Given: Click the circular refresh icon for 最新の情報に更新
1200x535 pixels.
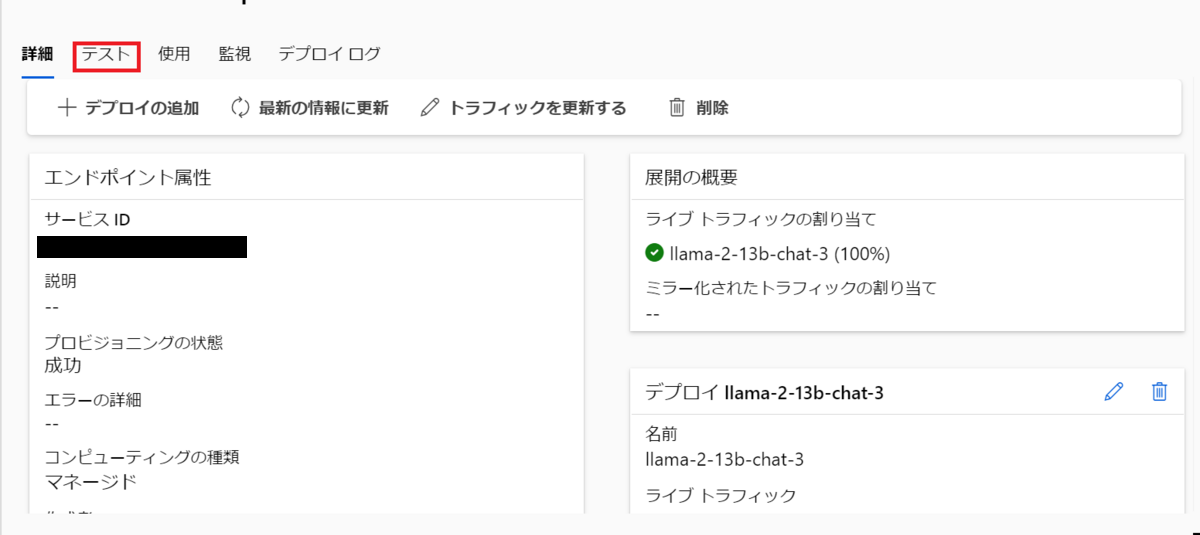Looking at the screenshot, I should 240,108.
